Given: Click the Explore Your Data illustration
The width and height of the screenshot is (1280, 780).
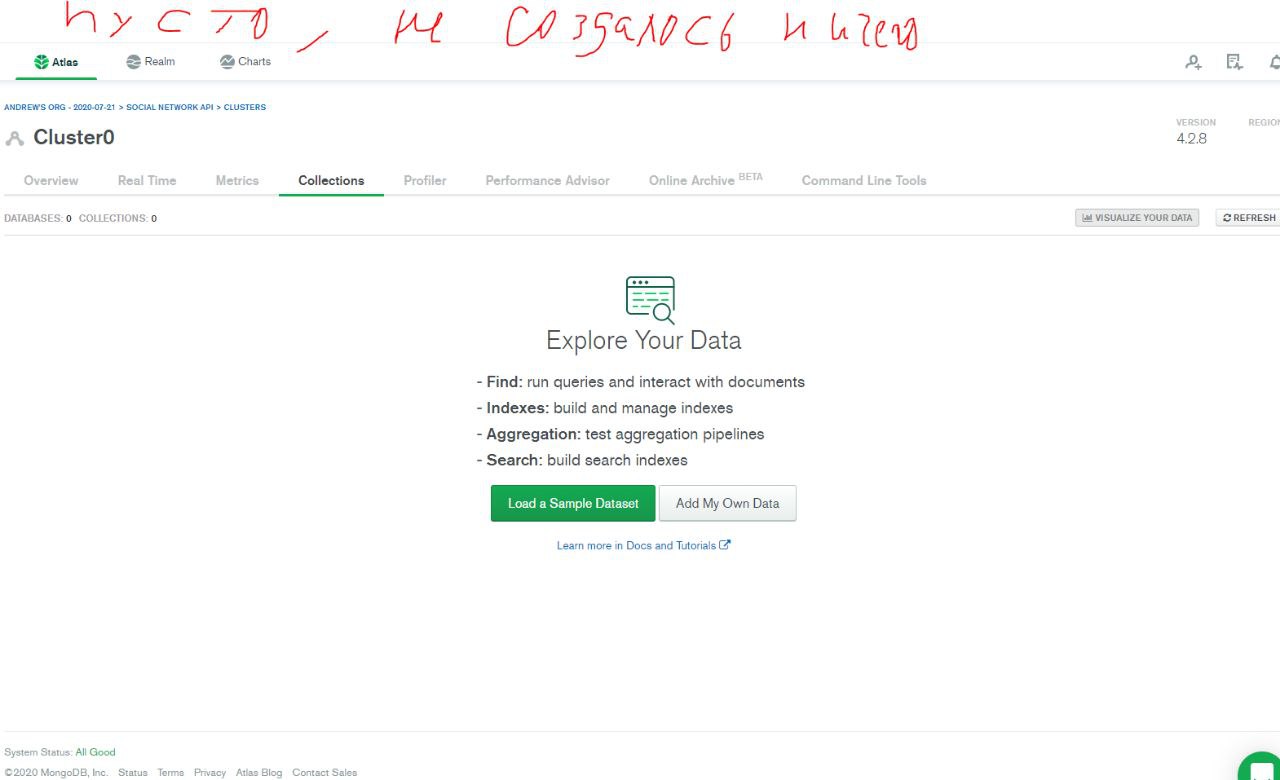Looking at the screenshot, I should point(650,299).
